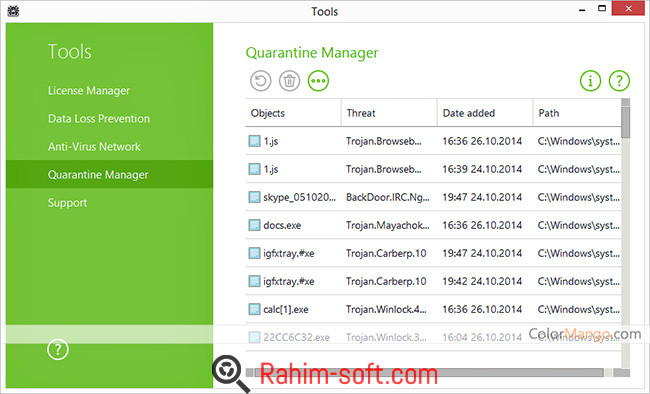Close the Tools window
The width and height of the screenshot is (650, 394).
point(628,9)
